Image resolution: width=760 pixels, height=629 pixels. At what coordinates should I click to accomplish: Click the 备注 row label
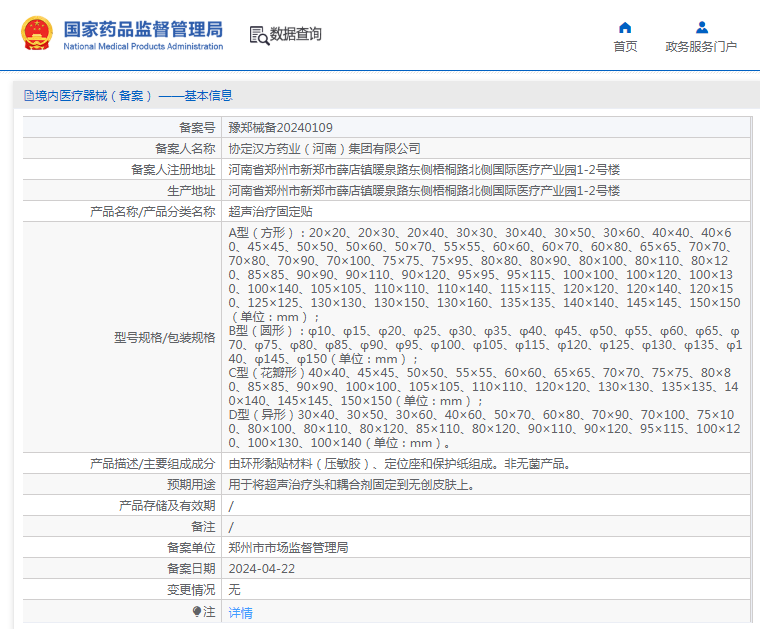pos(203,527)
